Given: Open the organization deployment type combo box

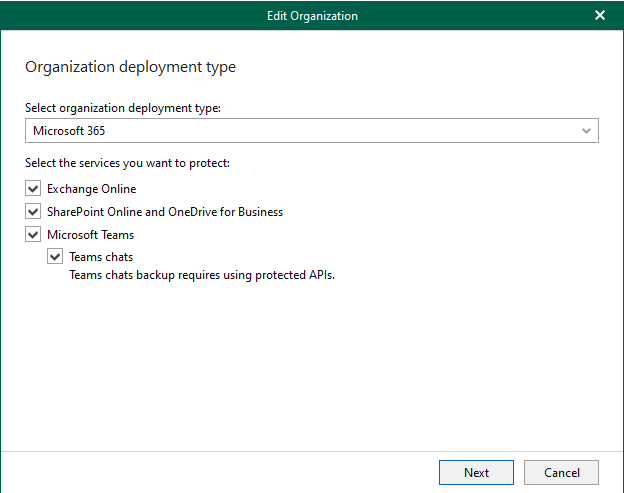Looking at the screenshot, I should coord(312,131).
